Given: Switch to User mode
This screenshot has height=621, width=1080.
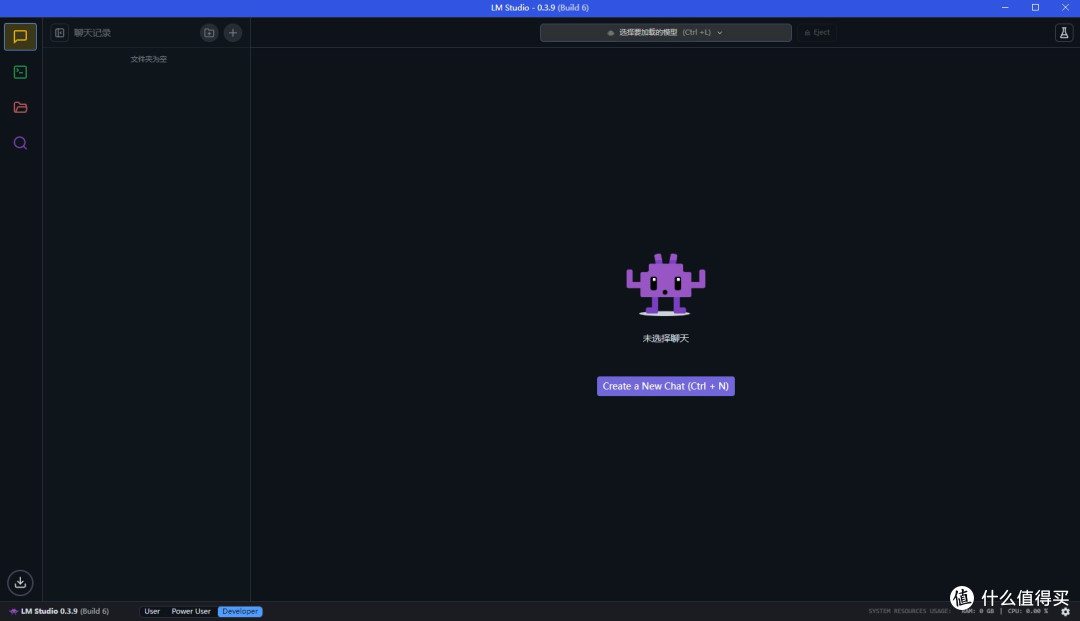Looking at the screenshot, I should point(152,611).
